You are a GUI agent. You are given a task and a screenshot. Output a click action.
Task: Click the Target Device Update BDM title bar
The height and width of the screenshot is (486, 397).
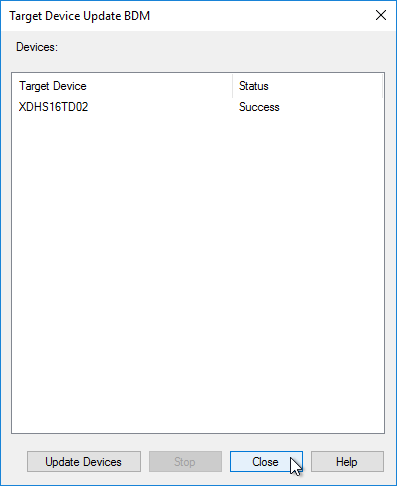[187, 16]
